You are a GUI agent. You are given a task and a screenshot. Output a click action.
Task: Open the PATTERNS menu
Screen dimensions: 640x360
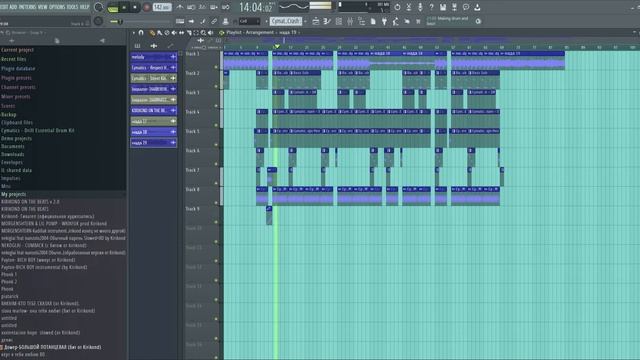pyautogui.click(x=27, y=7)
